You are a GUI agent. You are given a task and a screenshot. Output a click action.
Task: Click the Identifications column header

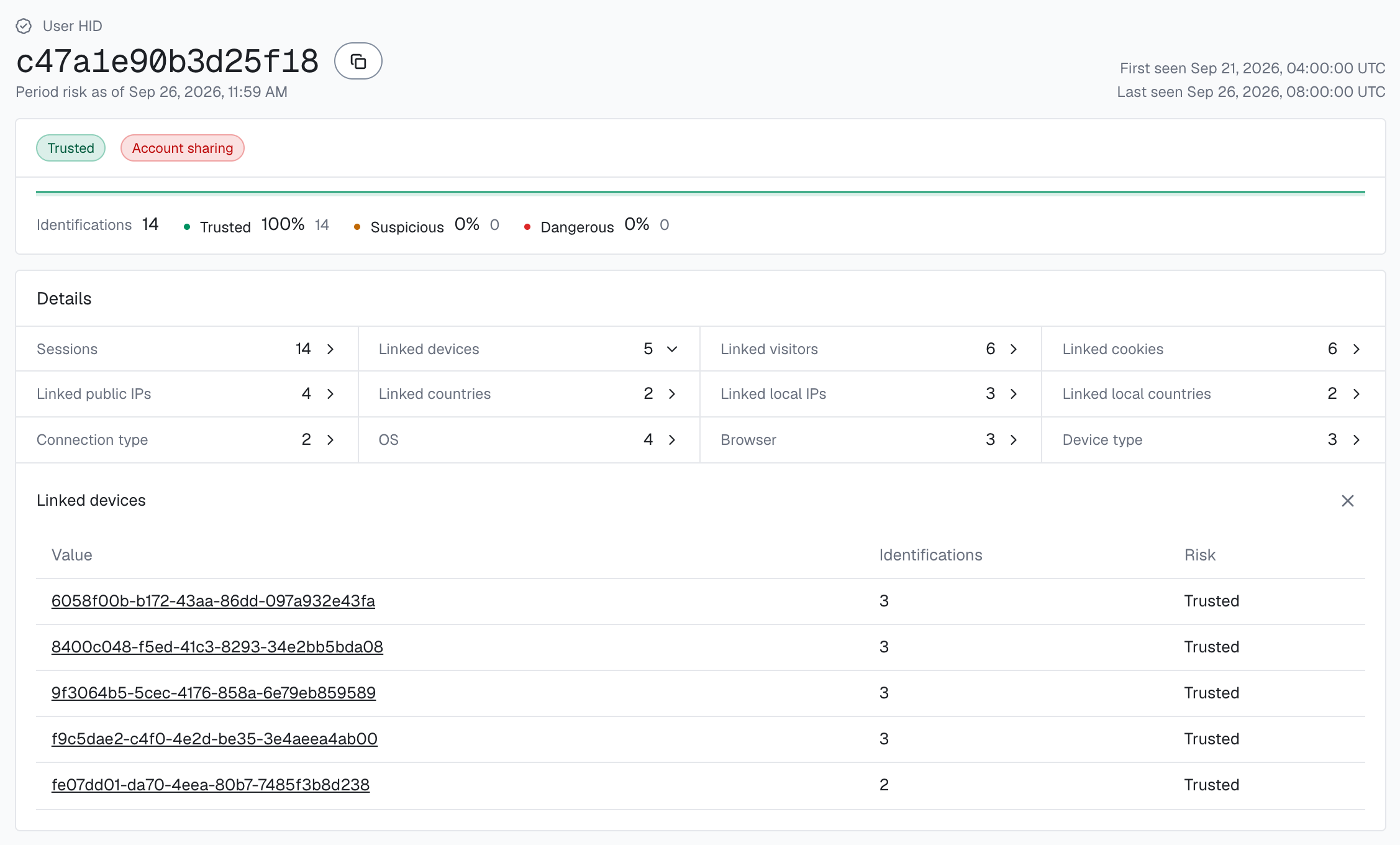point(930,555)
